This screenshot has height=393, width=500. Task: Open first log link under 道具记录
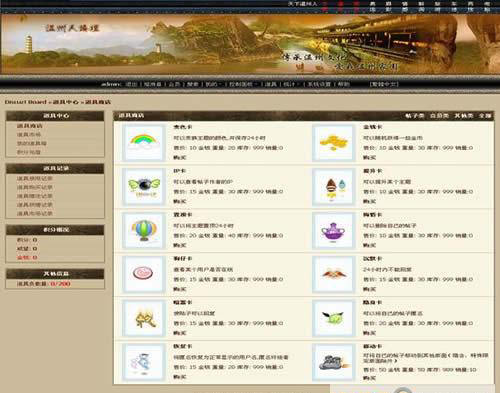[35, 179]
